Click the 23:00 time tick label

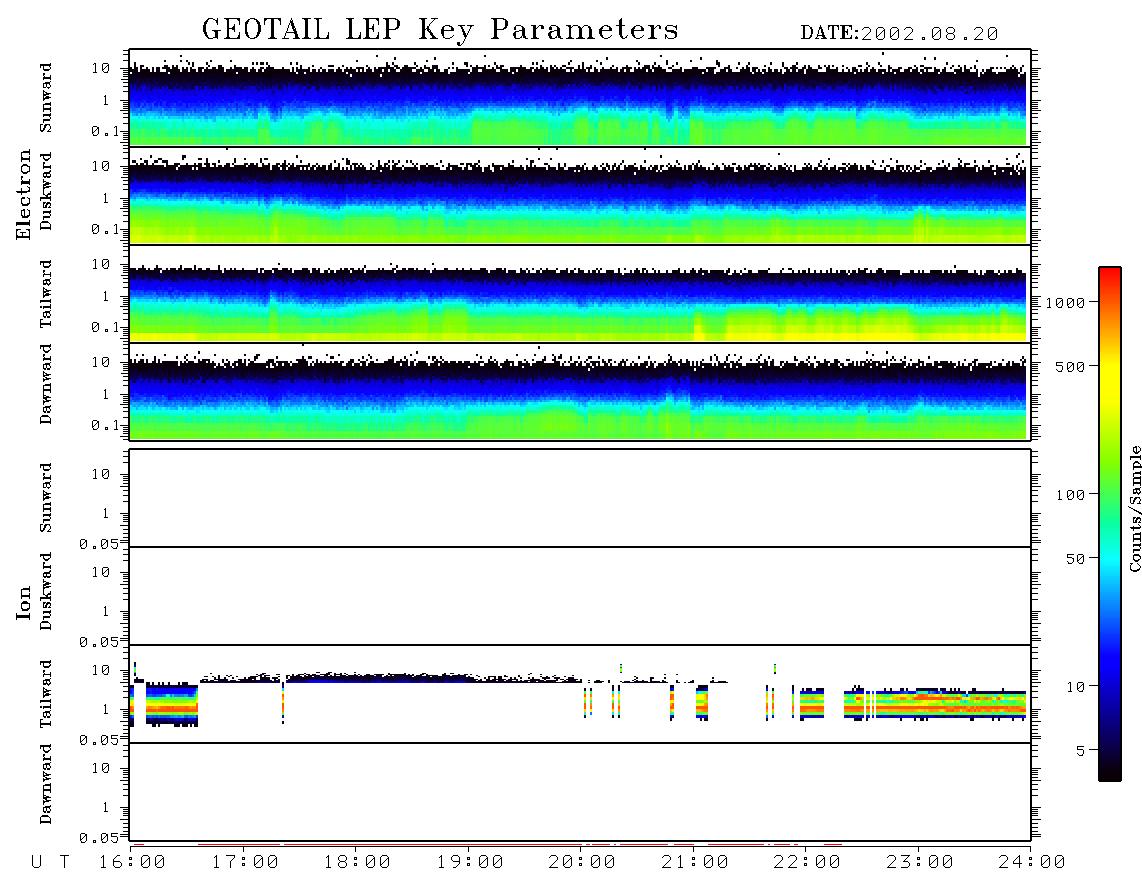pyautogui.click(x=920, y=863)
